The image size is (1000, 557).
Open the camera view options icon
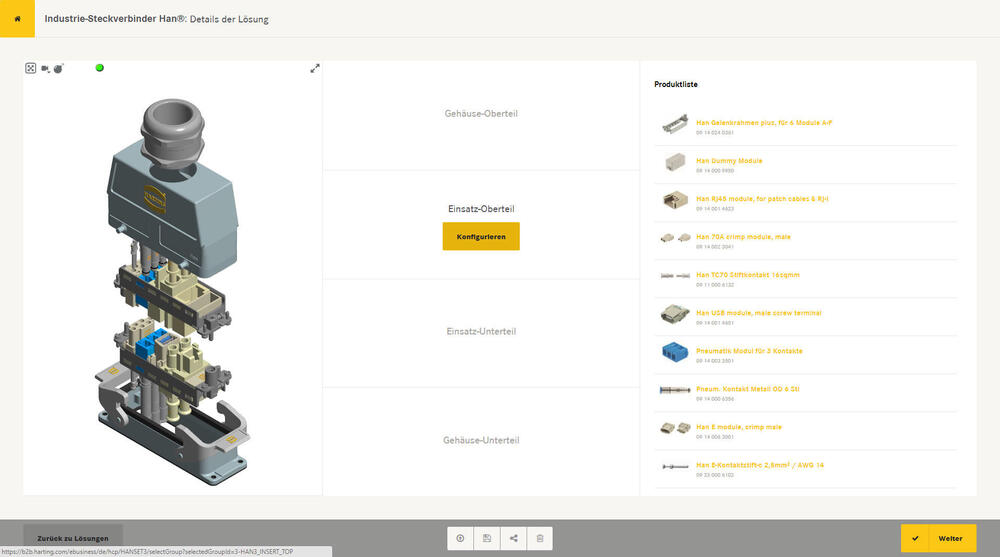(45, 68)
